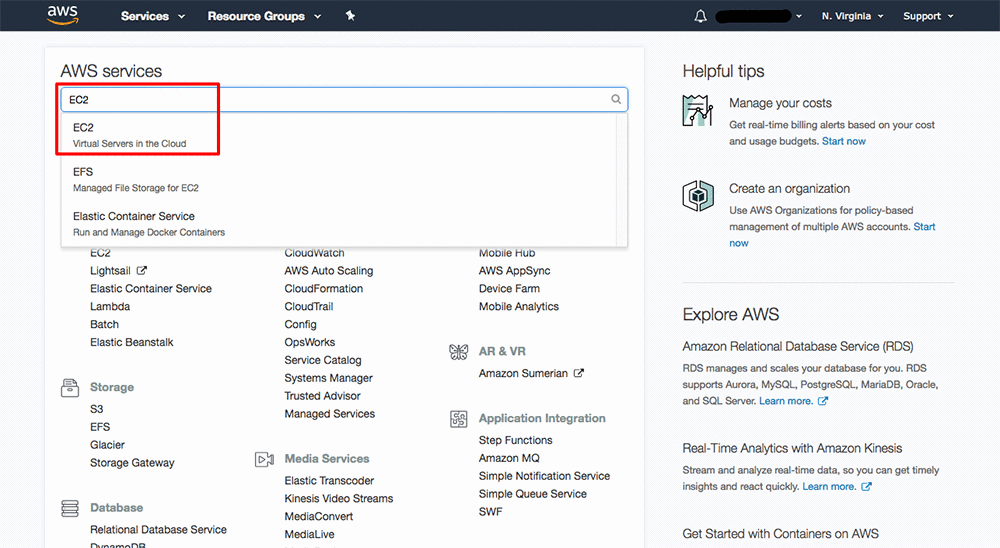The image size is (1000, 548).
Task: Open Managed Services
Action: (330, 413)
